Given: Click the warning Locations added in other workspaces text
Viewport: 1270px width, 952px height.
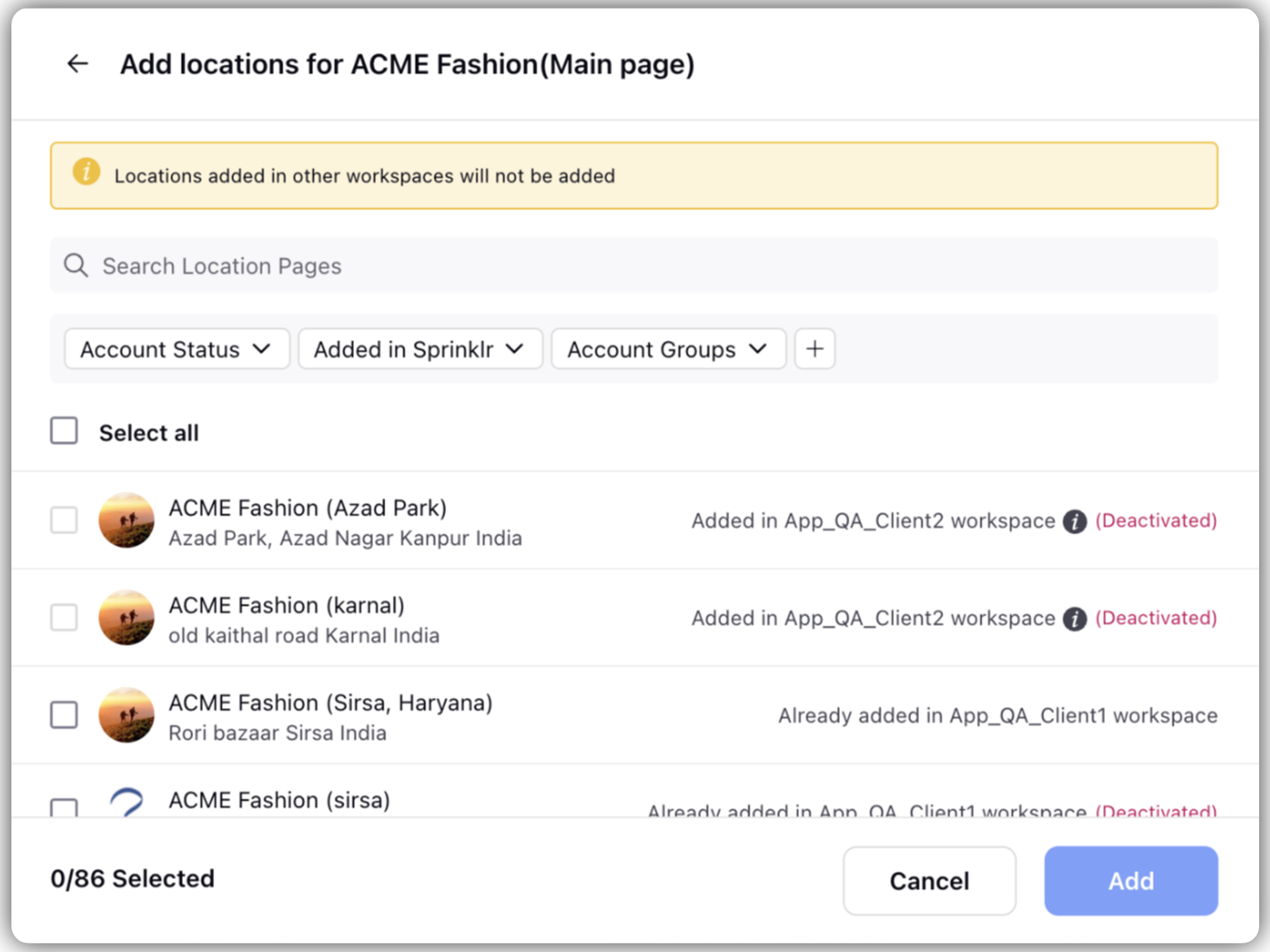Looking at the screenshot, I should [x=365, y=176].
